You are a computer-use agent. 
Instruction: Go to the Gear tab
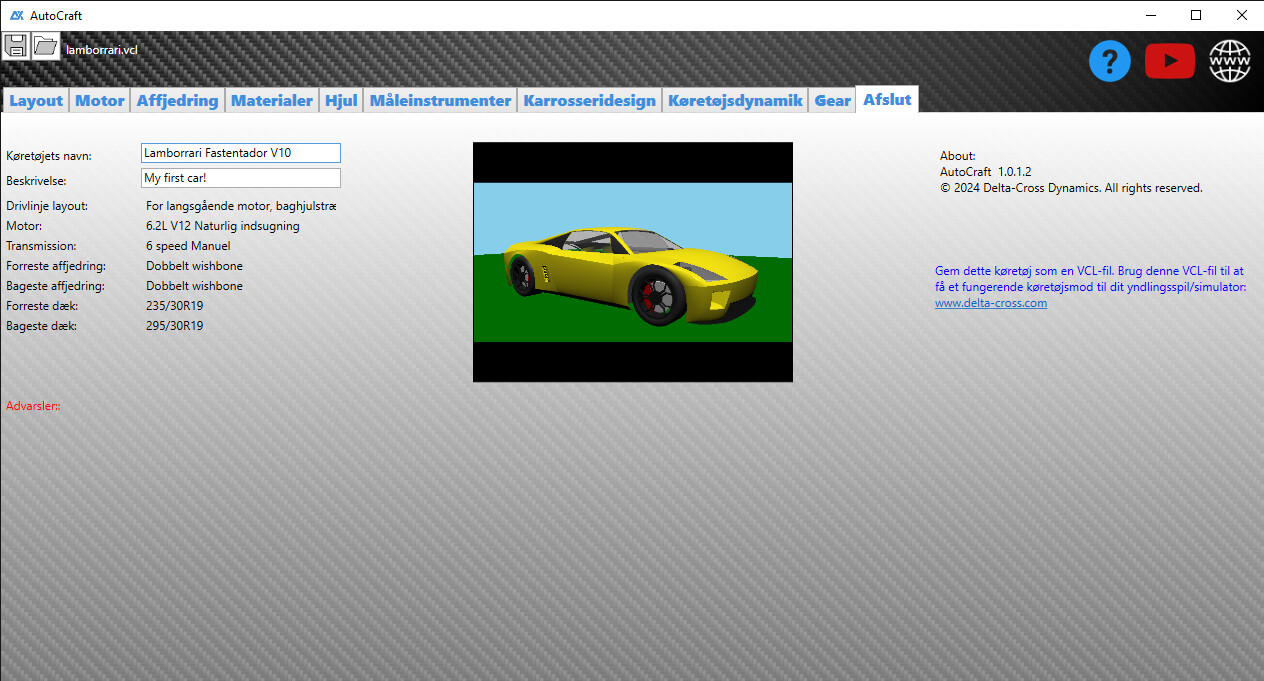[x=832, y=100]
